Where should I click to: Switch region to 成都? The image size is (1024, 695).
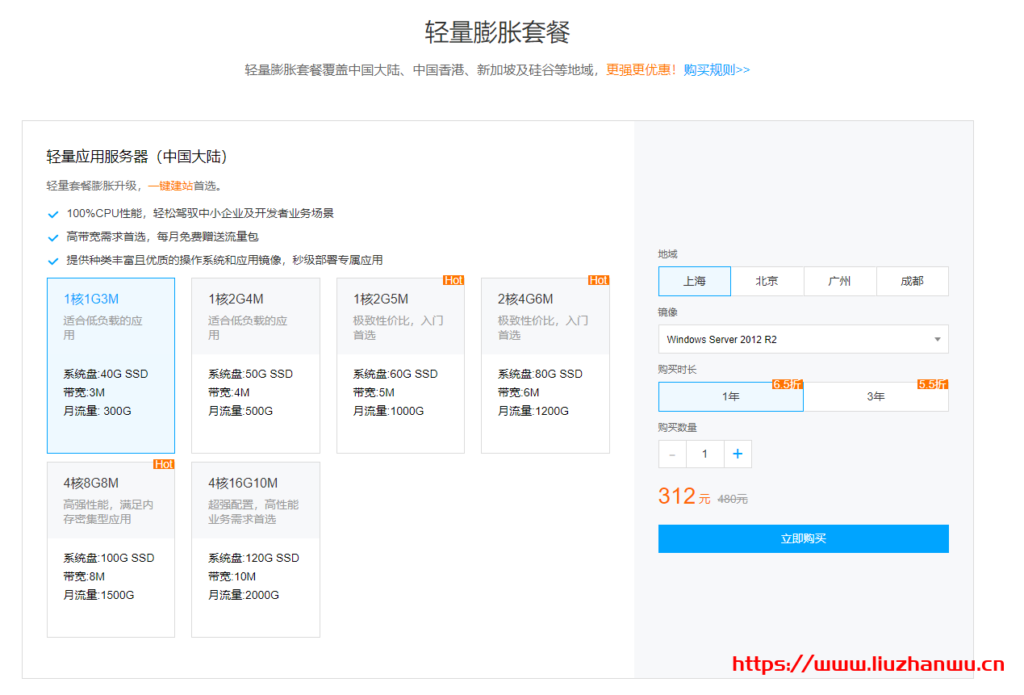912,281
